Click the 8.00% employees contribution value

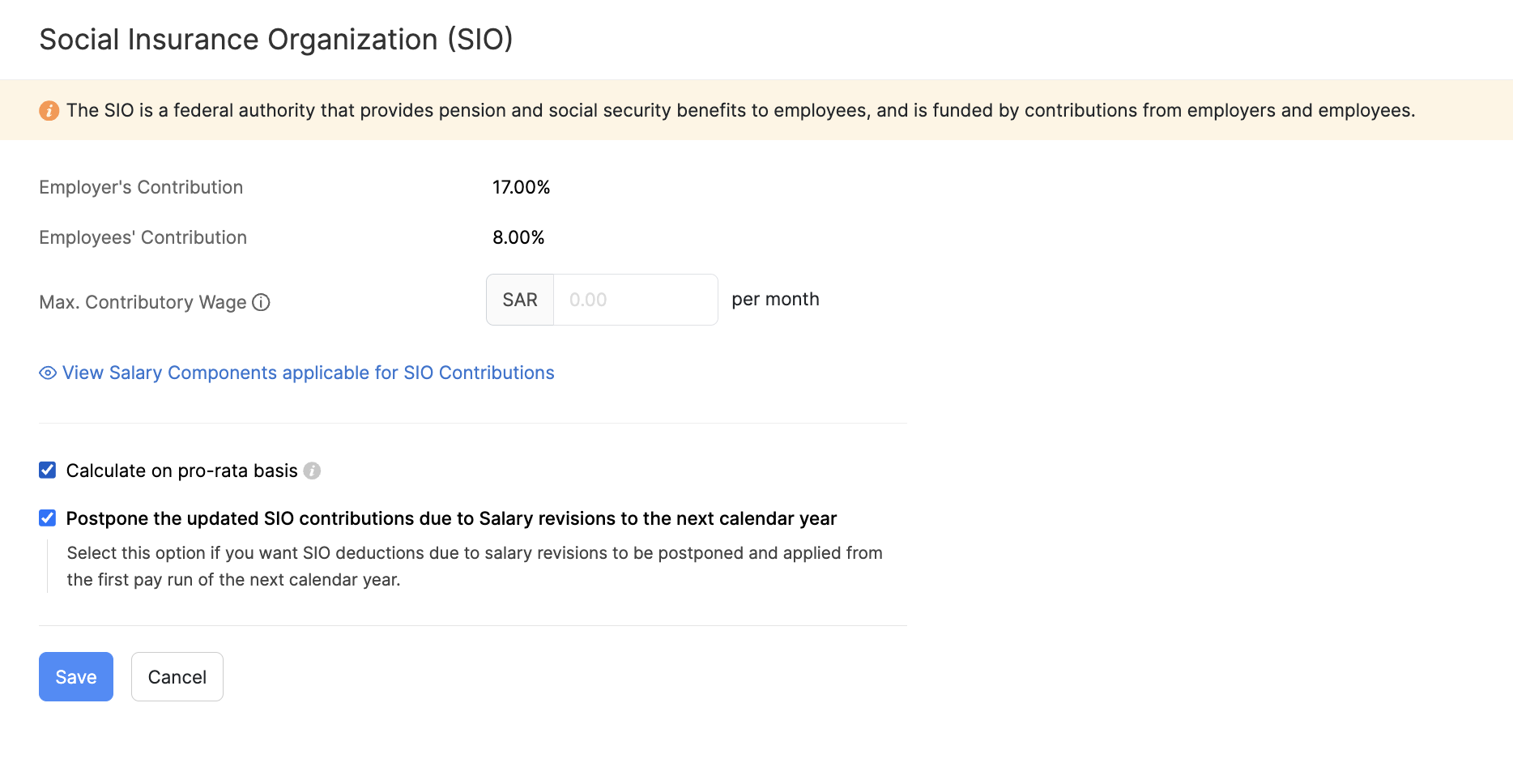pyautogui.click(x=518, y=237)
